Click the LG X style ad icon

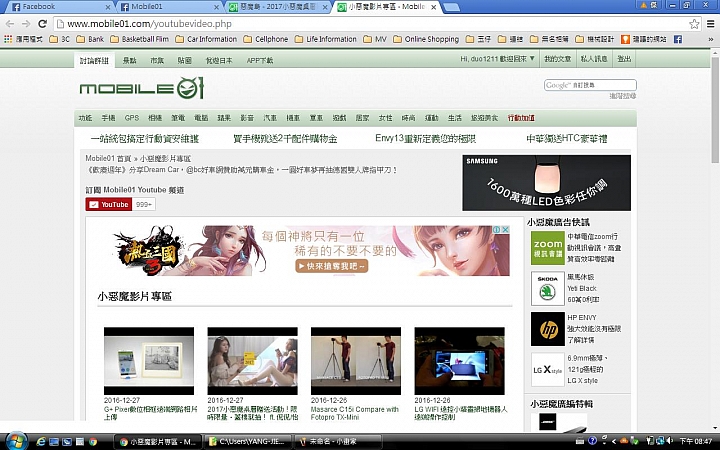pyautogui.click(x=547, y=370)
